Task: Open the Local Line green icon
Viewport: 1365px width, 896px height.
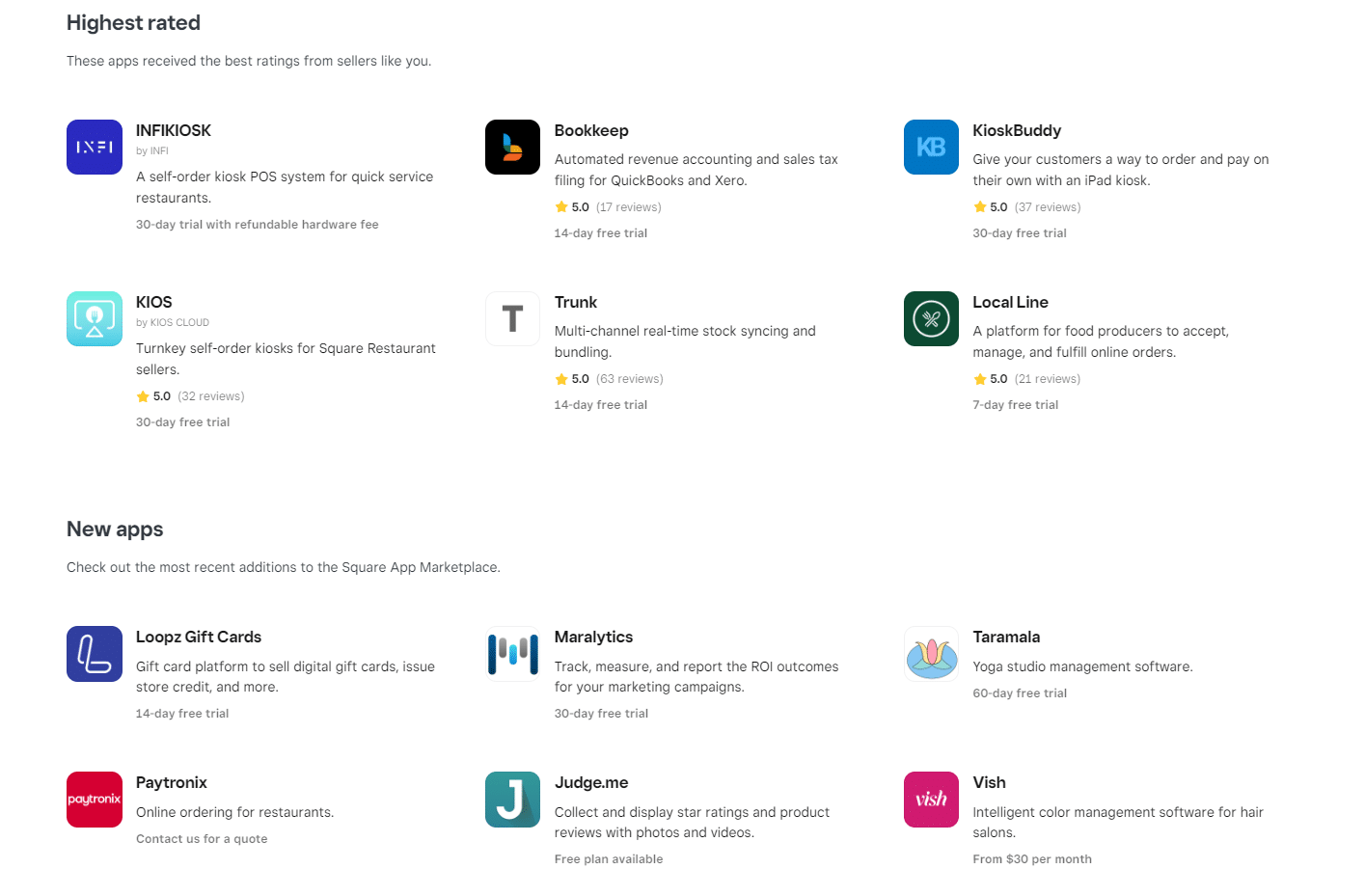Action: coord(931,318)
